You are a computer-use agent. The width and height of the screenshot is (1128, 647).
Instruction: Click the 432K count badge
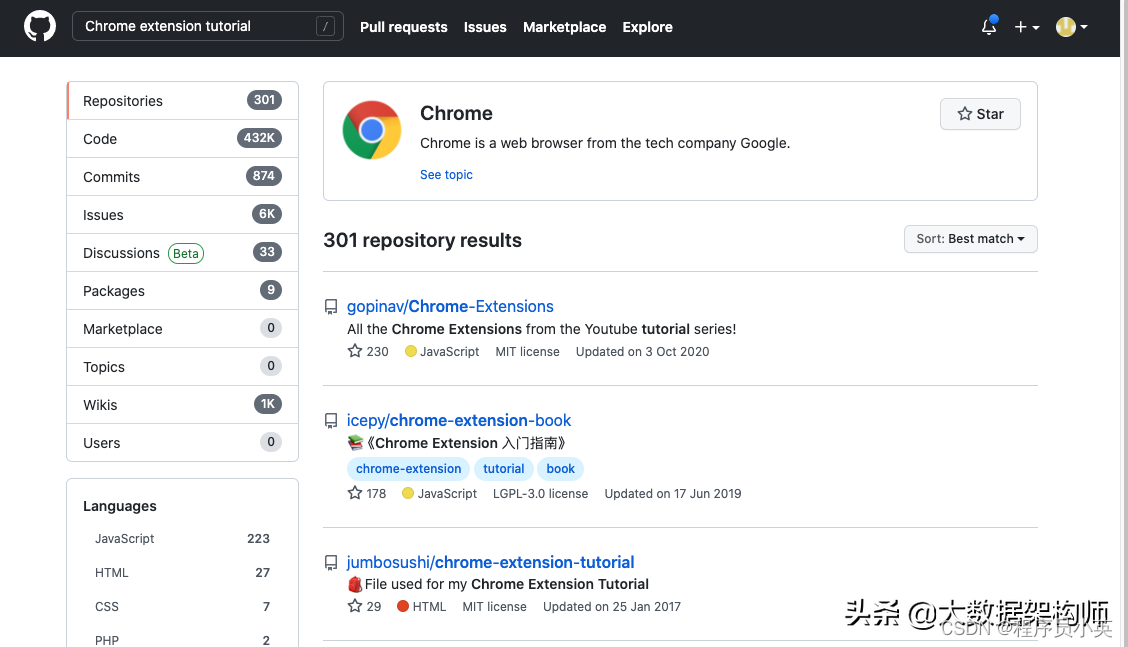259,138
